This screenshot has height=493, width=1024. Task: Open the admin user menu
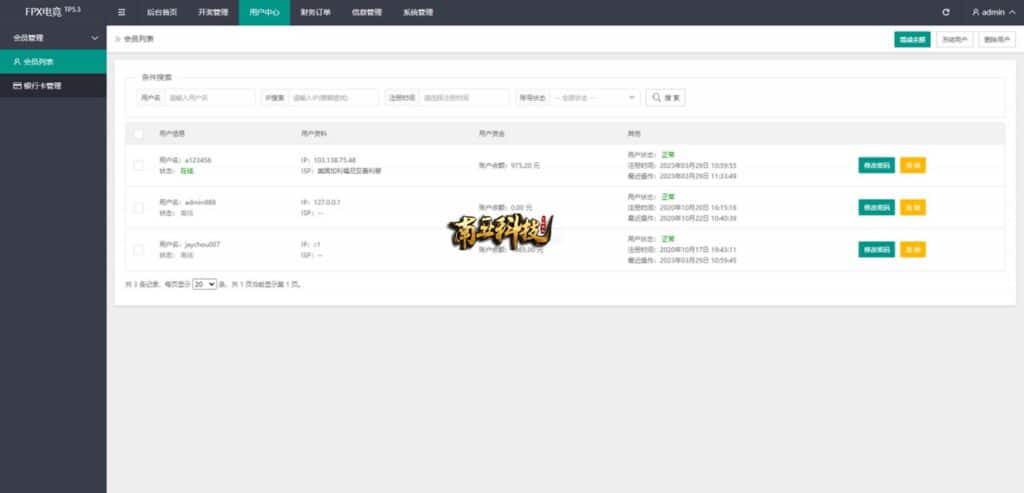(993, 12)
